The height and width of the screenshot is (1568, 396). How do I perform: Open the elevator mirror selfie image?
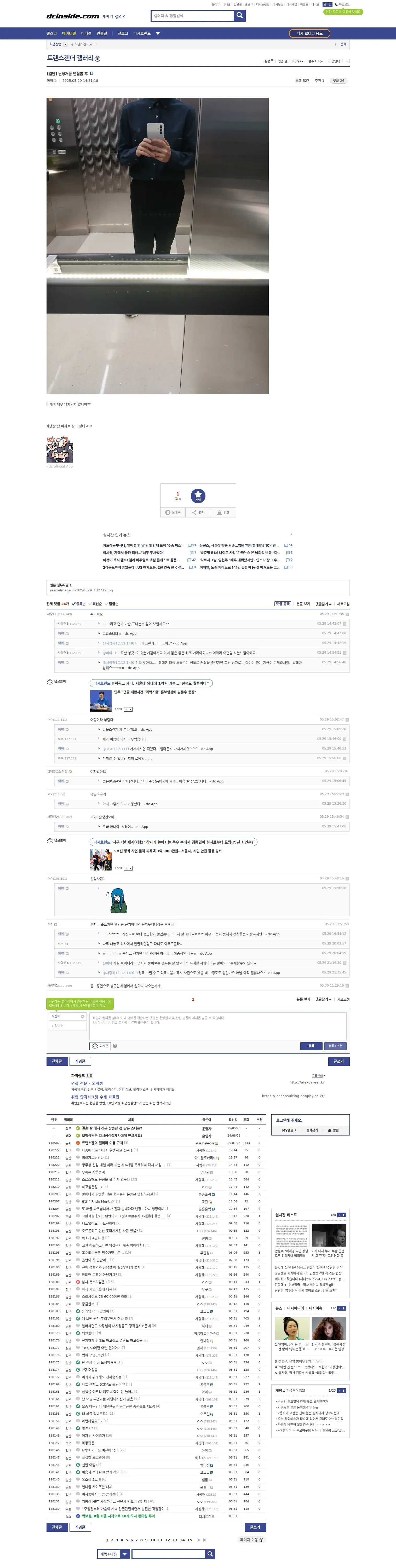click(x=157, y=245)
